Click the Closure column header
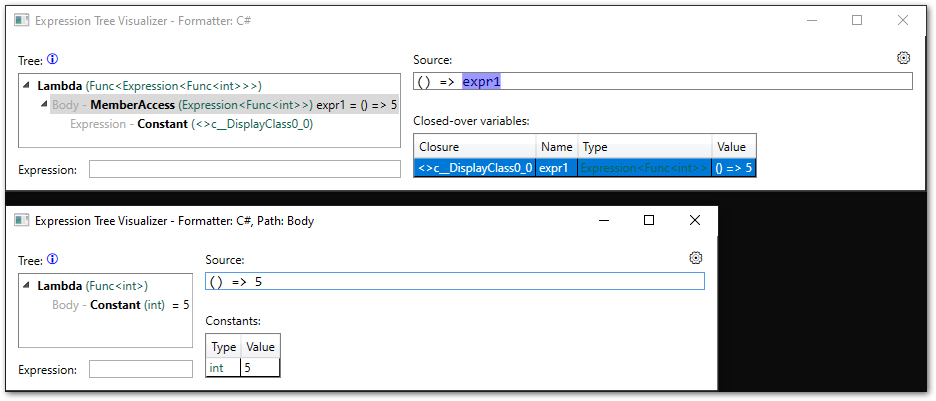 (x=474, y=147)
